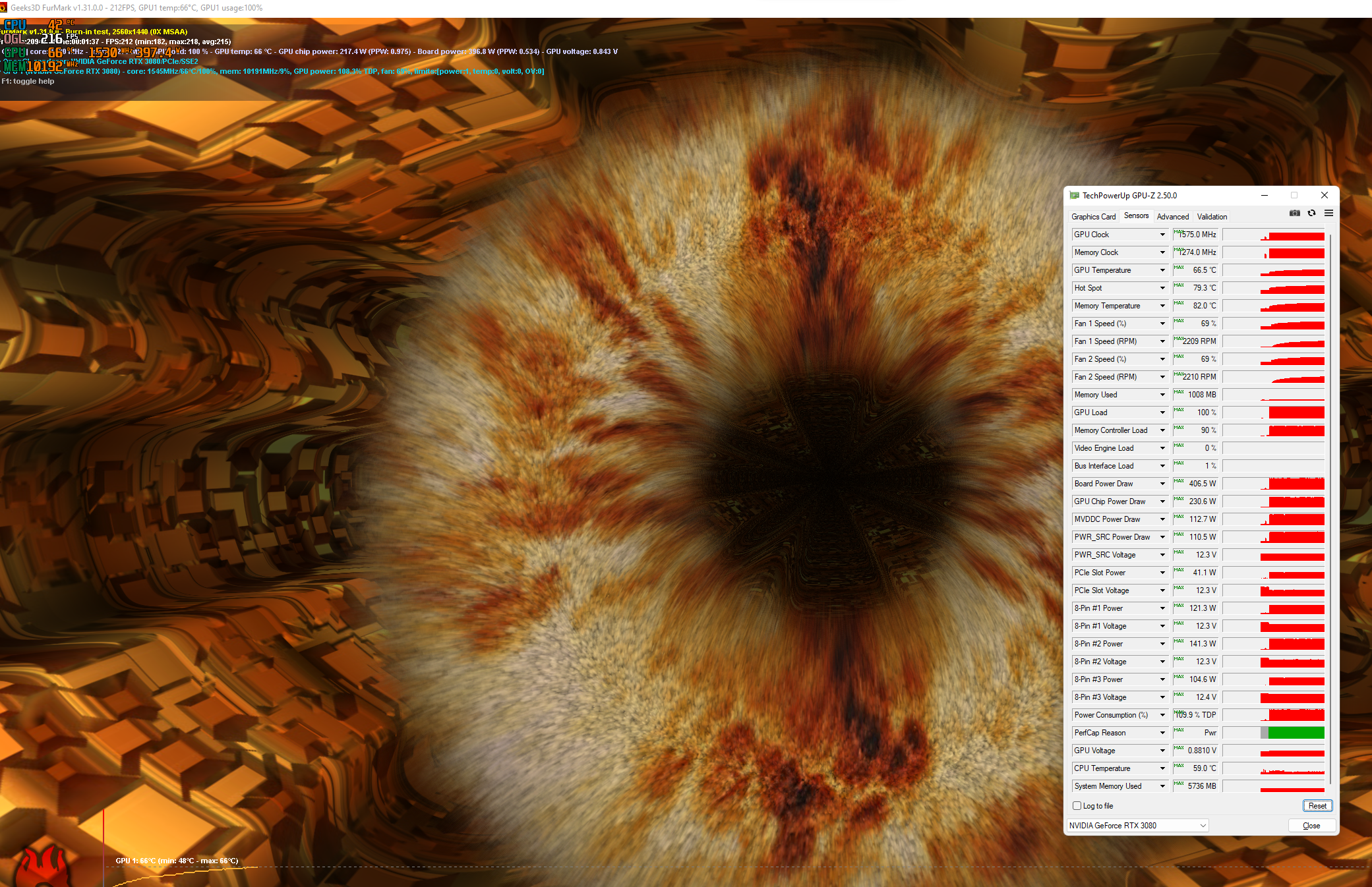
Task: Click the refresh sensors icon
Action: (1311, 214)
